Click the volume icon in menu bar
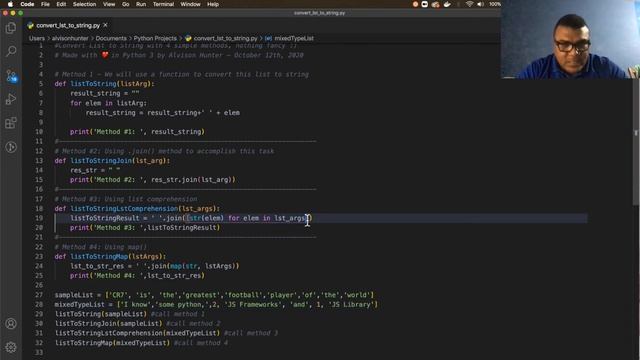640x360 pixels. tap(480, 4)
